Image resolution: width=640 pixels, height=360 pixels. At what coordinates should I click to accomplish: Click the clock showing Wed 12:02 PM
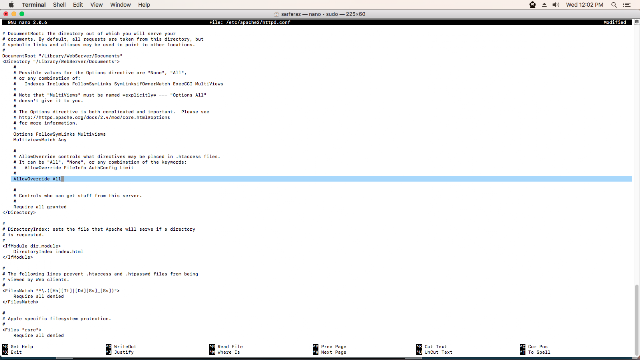(584, 5)
